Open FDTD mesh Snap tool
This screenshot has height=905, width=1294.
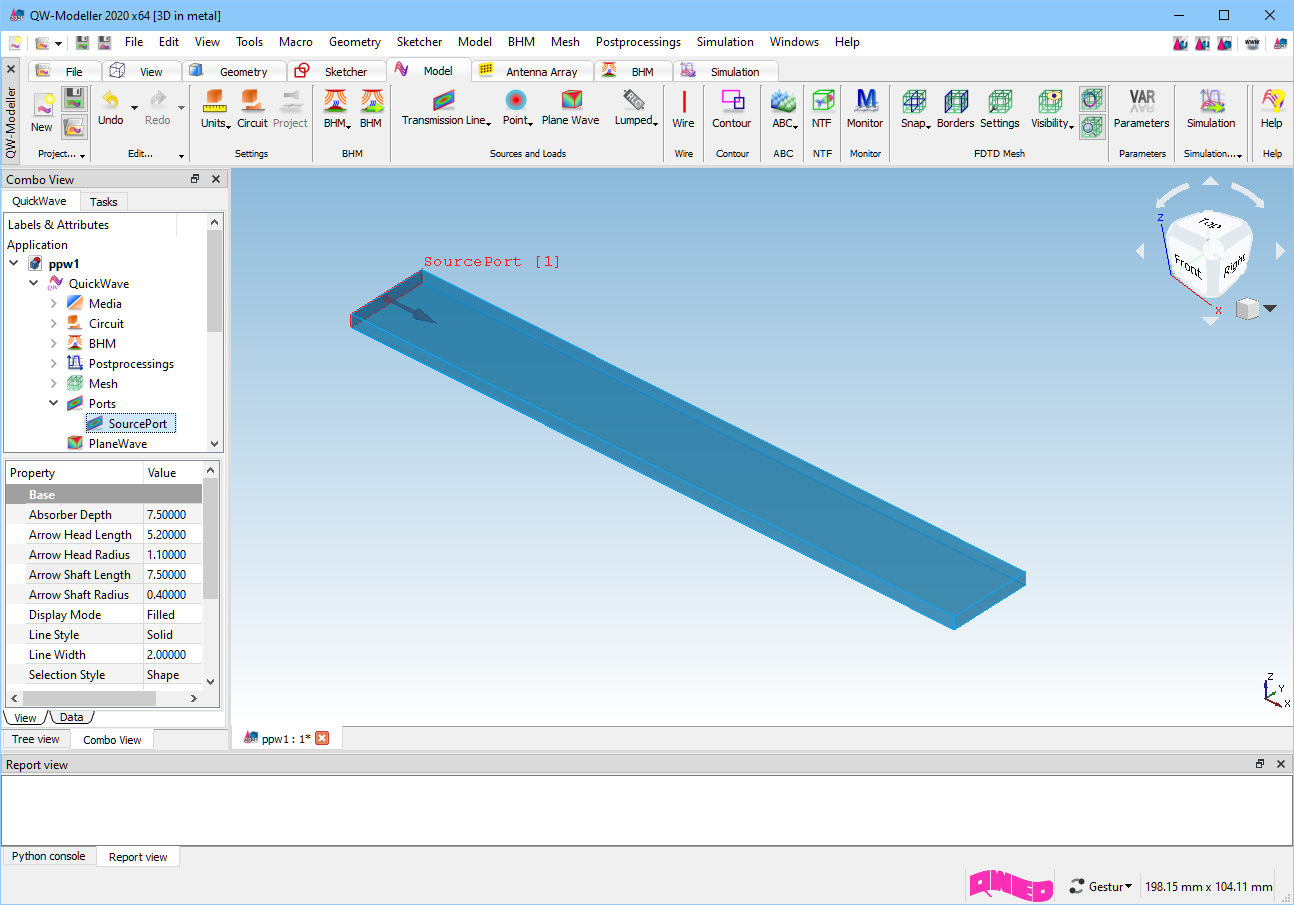point(914,110)
